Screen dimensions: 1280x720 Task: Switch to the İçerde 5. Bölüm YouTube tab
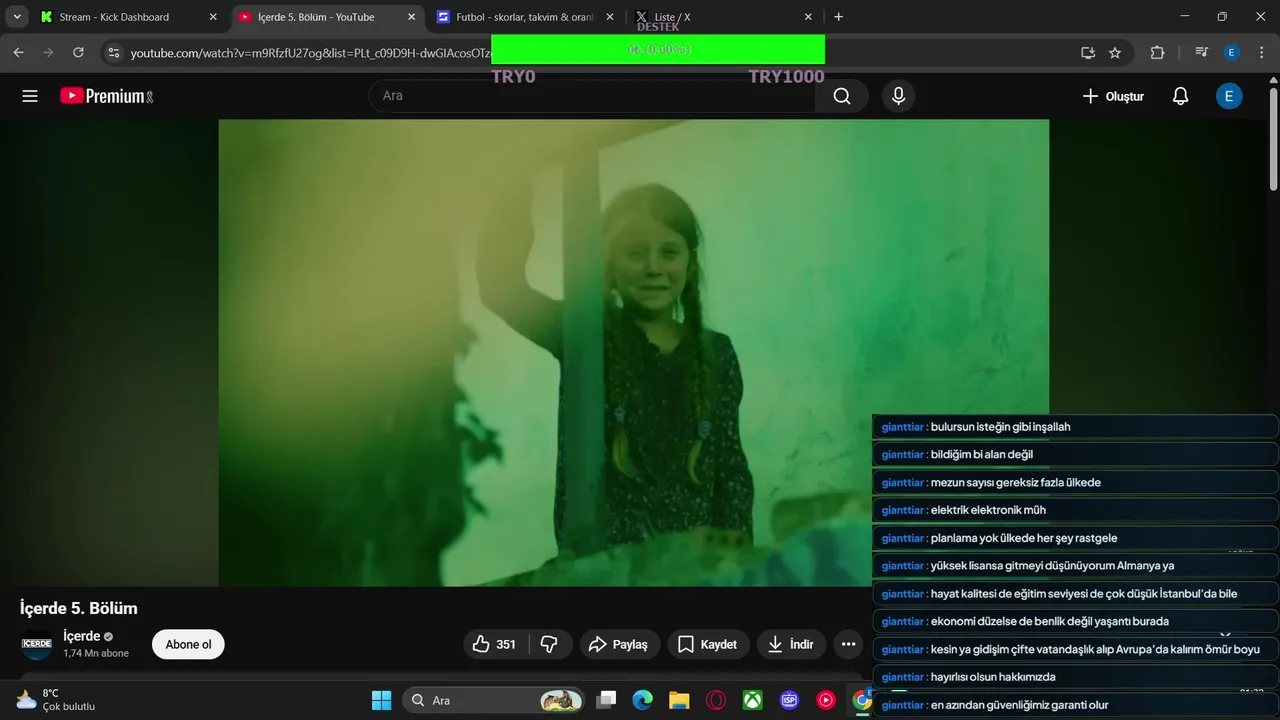click(327, 17)
